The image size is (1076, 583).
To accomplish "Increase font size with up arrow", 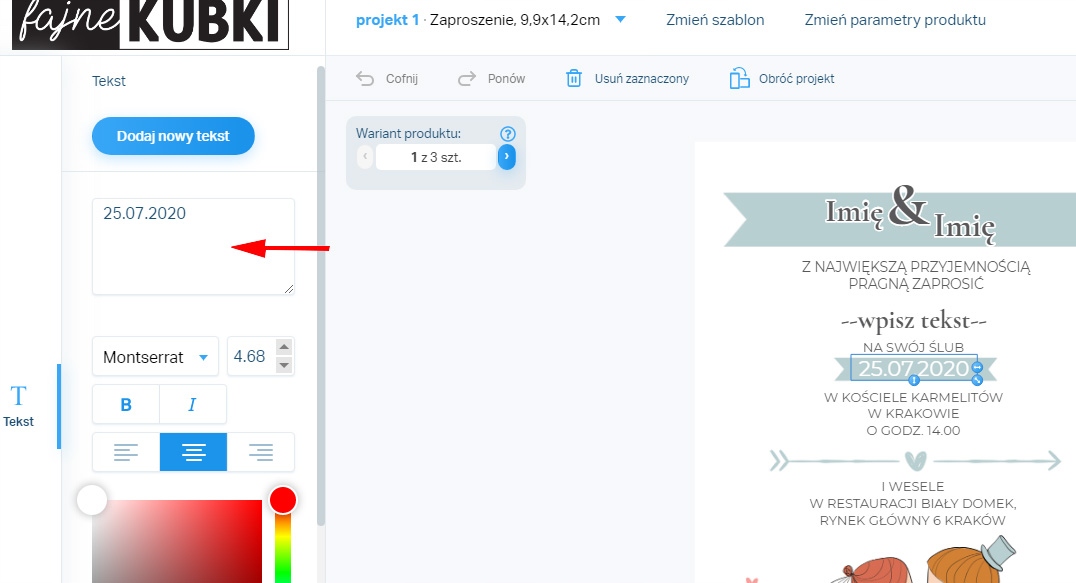I will pos(284,347).
